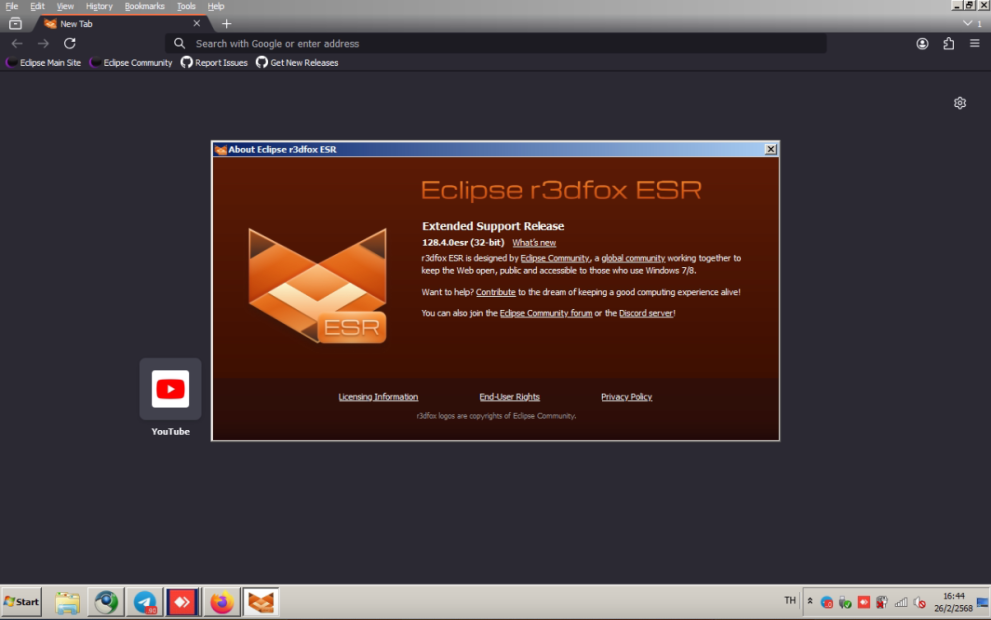Open the Edit menu
Image resolution: width=991 pixels, height=620 pixels.
(37, 6)
